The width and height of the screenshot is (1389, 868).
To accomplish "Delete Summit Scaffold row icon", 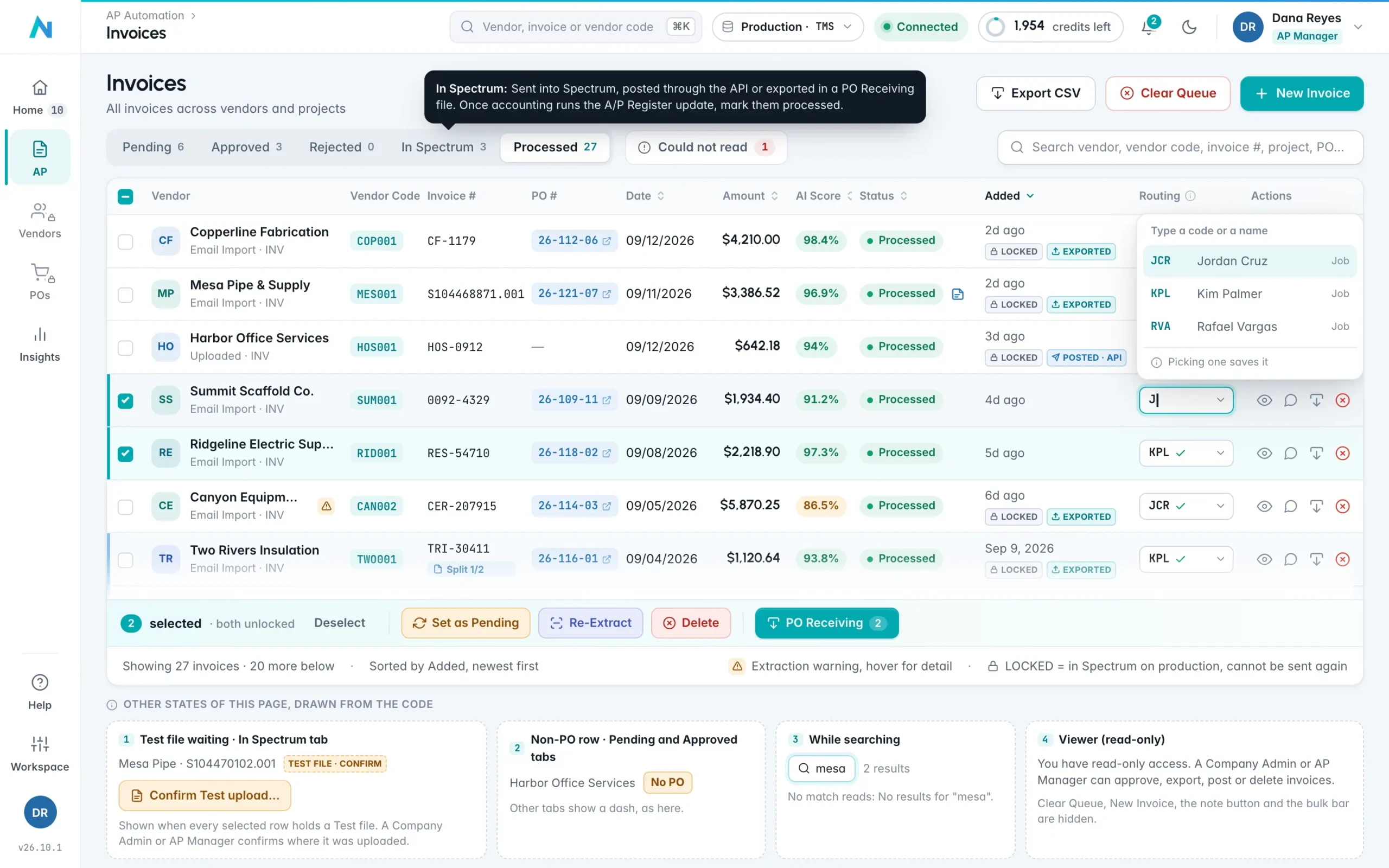I will pos(1342,400).
